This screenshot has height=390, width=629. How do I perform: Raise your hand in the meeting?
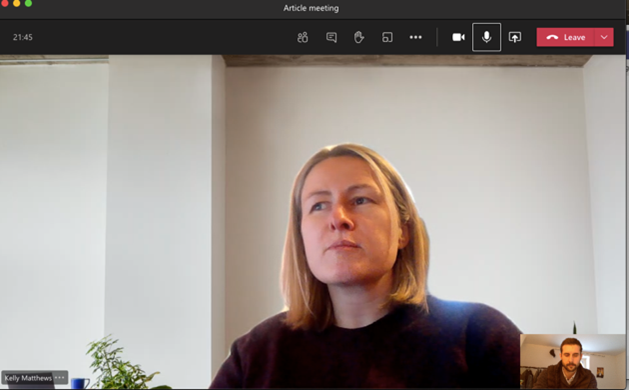[359, 37]
